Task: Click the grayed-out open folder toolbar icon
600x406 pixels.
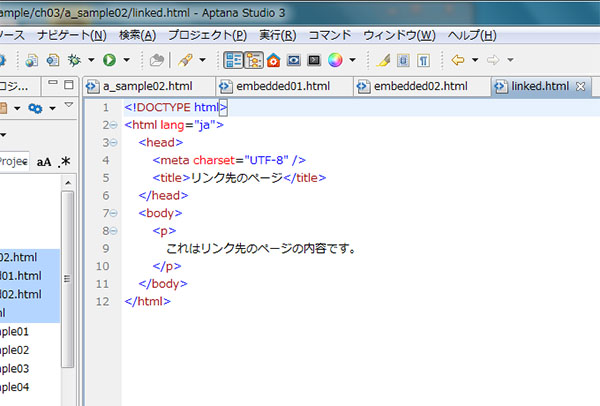Action: pyautogui.click(x=157, y=60)
